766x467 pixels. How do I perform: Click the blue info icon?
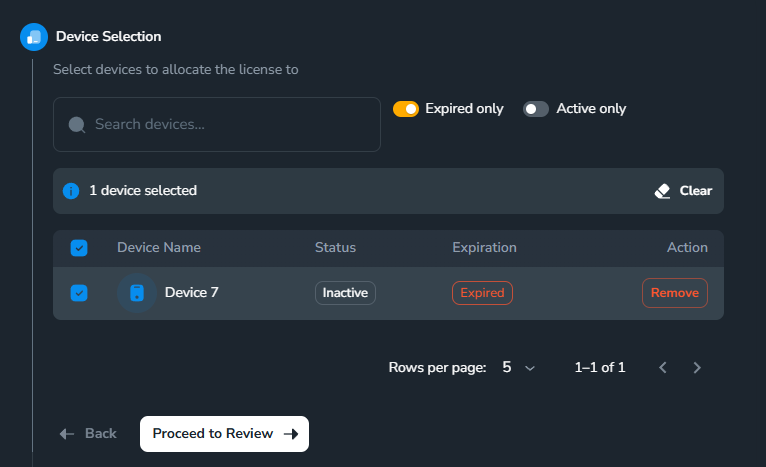(71, 191)
